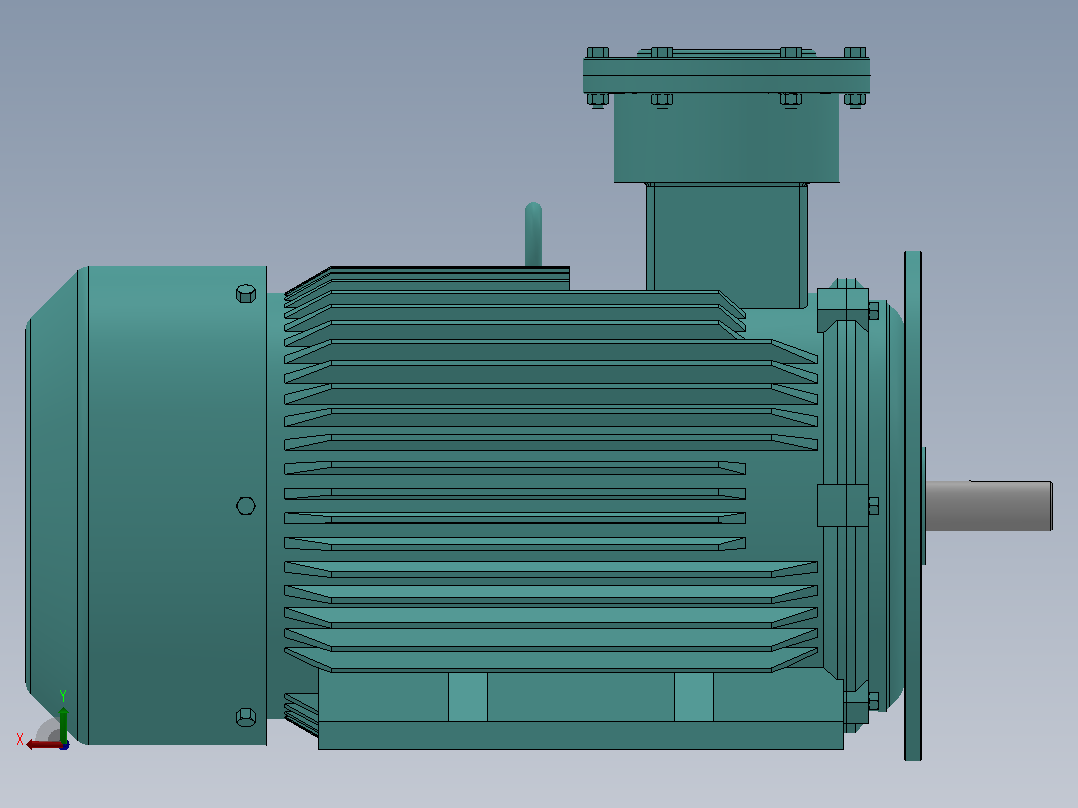Viewport: 1078px width, 808px height.
Task: Select the large terminal box body
Action: point(726,138)
